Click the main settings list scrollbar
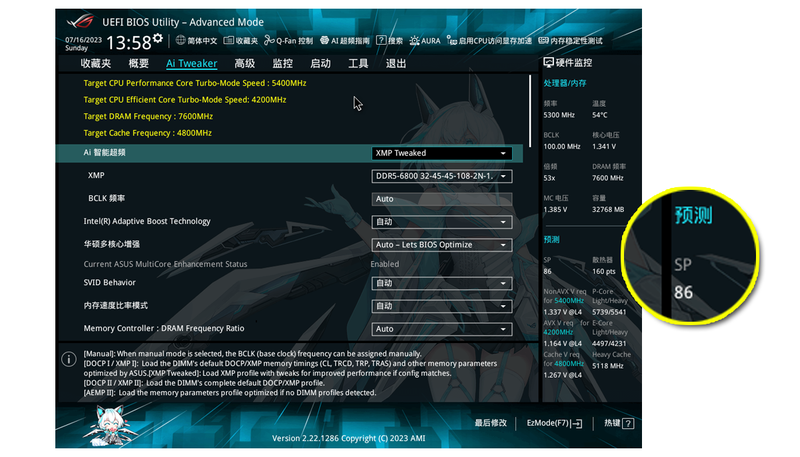This screenshot has width=800, height=457. pos(530,111)
